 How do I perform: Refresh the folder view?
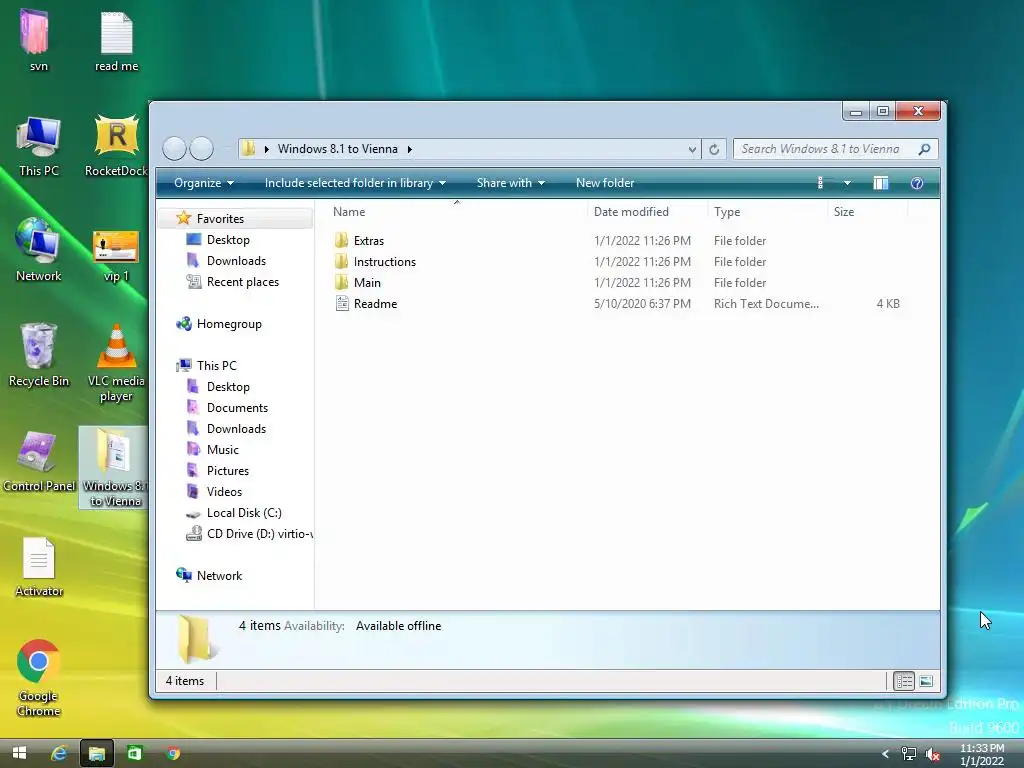pos(714,149)
